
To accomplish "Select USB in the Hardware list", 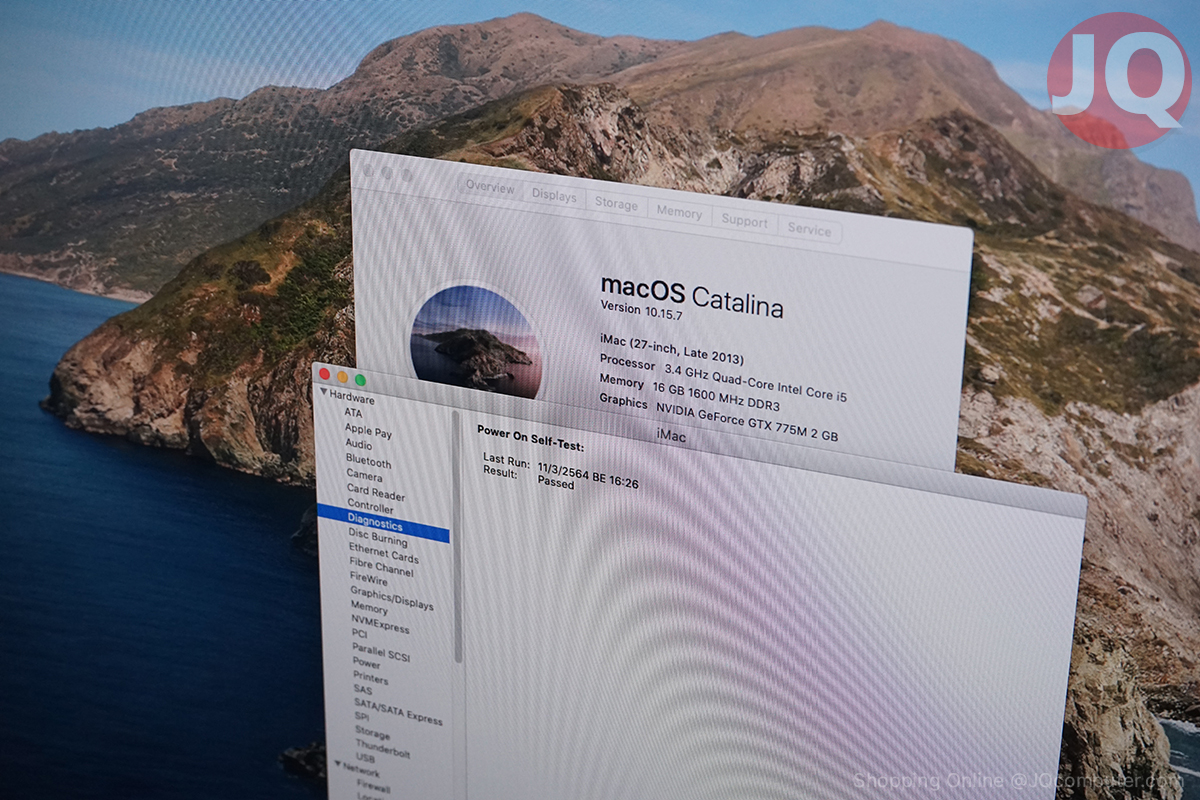I will click(x=366, y=760).
